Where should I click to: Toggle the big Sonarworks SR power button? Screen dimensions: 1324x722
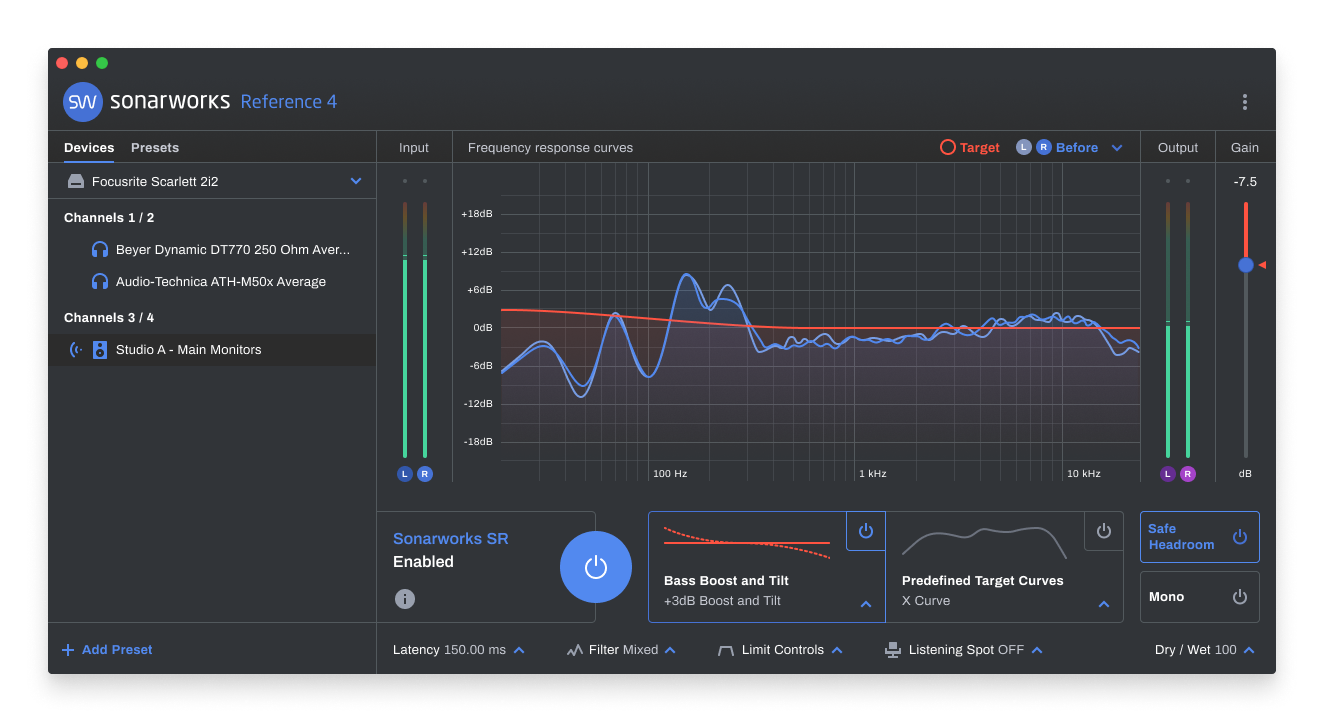(596, 567)
